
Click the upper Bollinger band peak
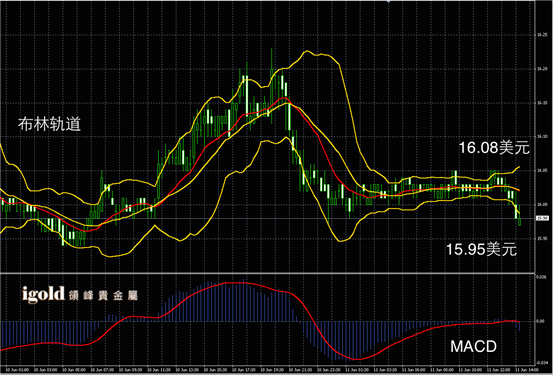point(307,52)
